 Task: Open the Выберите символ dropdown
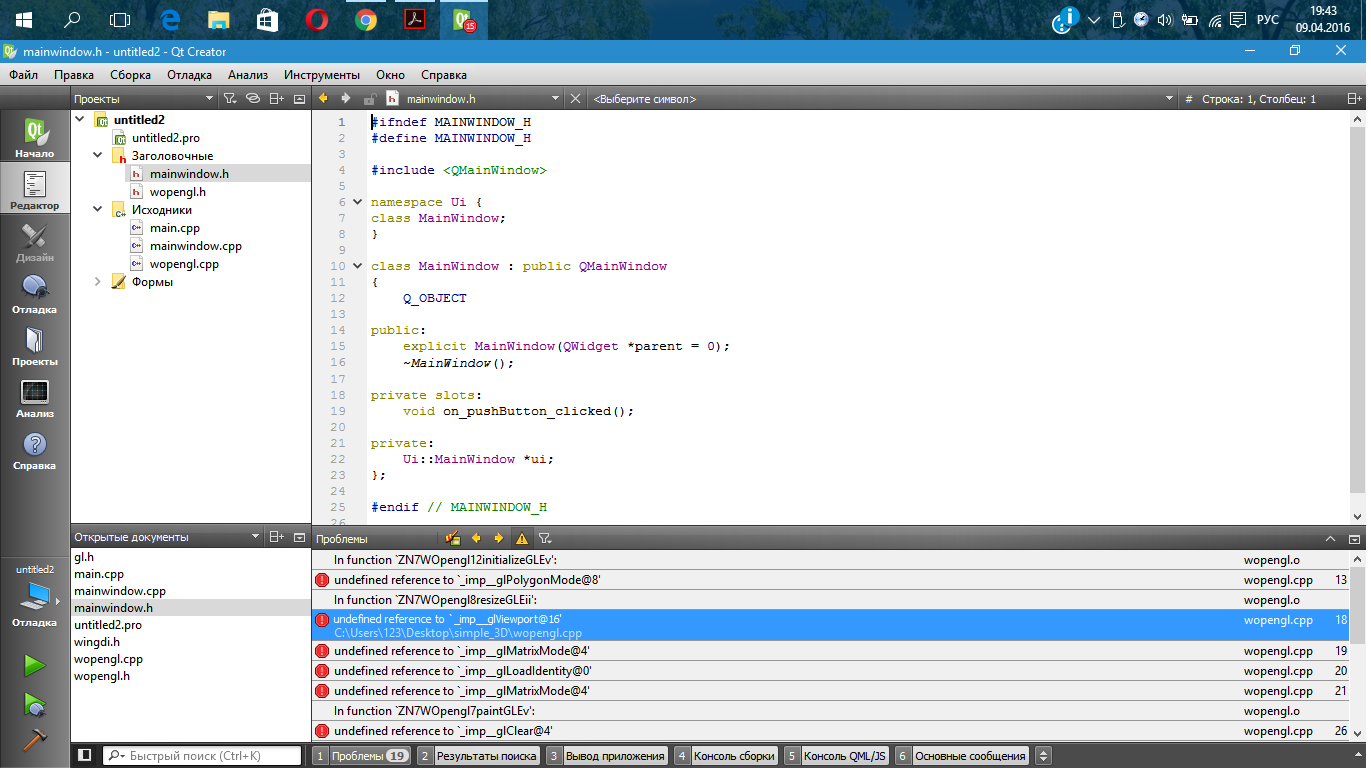pos(883,99)
